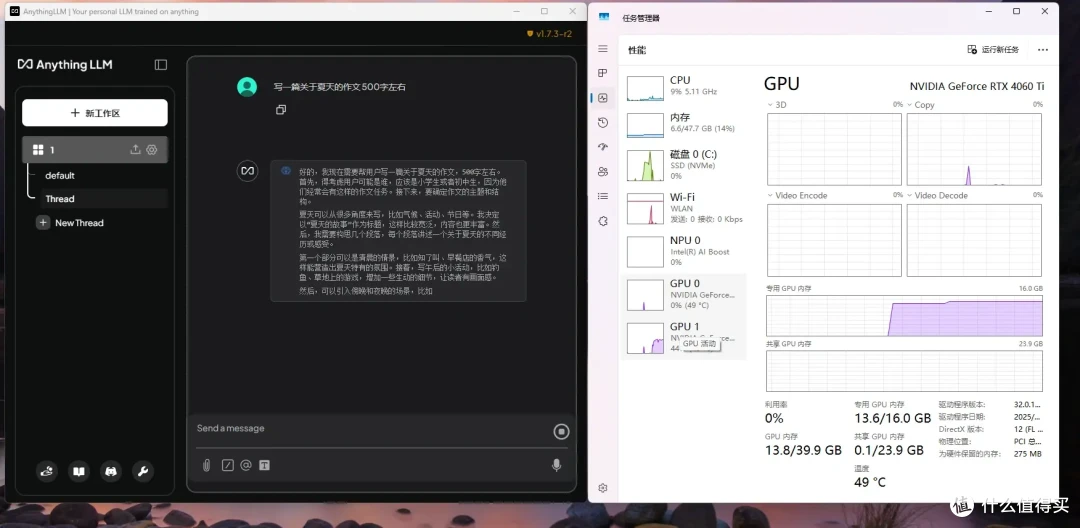Screen dimensions: 1080x528
Task: Click the 49 °C temperature value
Action: coord(870,482)
